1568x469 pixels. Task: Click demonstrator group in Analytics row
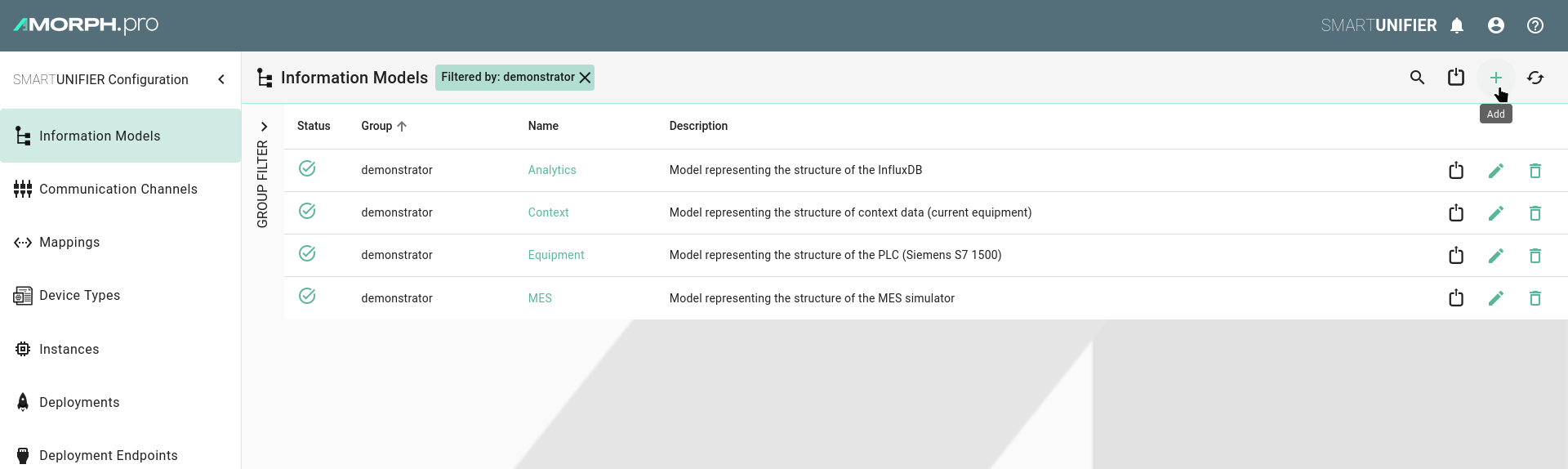397,170
